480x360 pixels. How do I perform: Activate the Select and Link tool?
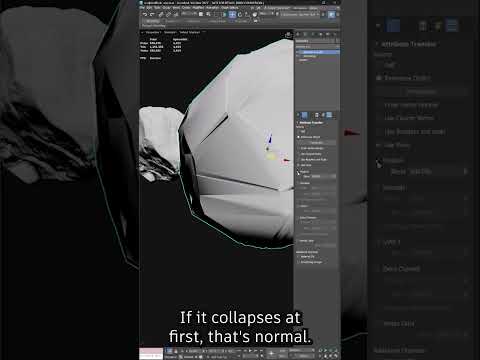(x=160, y=14)
